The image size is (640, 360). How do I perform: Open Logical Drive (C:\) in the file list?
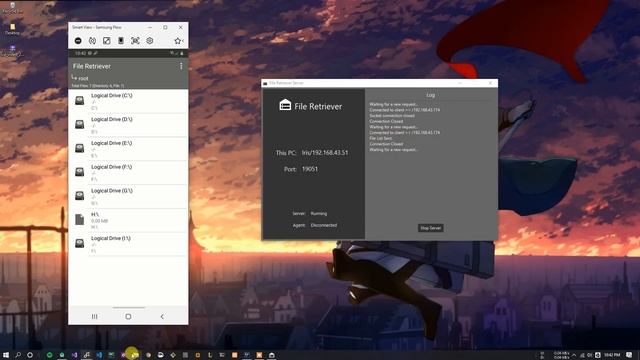128,101
